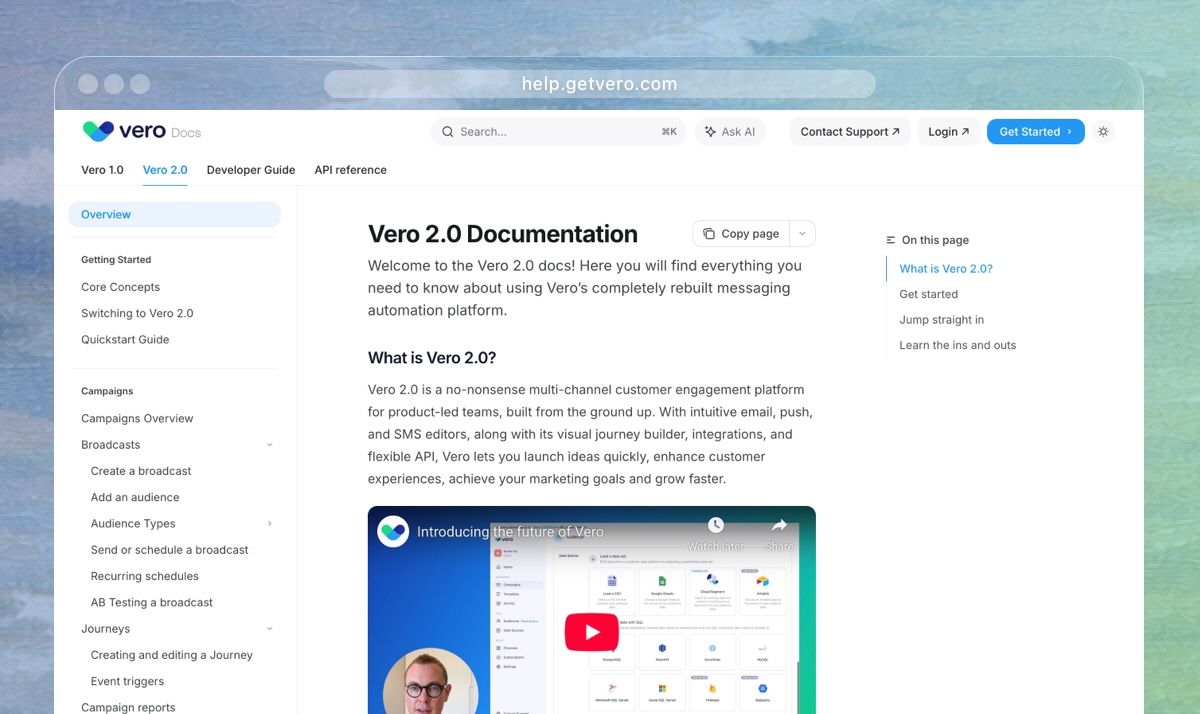Jump to Get started in page outline
This screenshot has width=1200, height=714.
click(x=928, y=294)
